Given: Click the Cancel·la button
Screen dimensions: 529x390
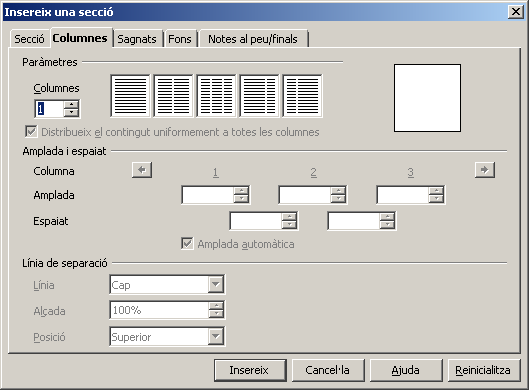Looking at the screenshot, I should tap(328, 370).
